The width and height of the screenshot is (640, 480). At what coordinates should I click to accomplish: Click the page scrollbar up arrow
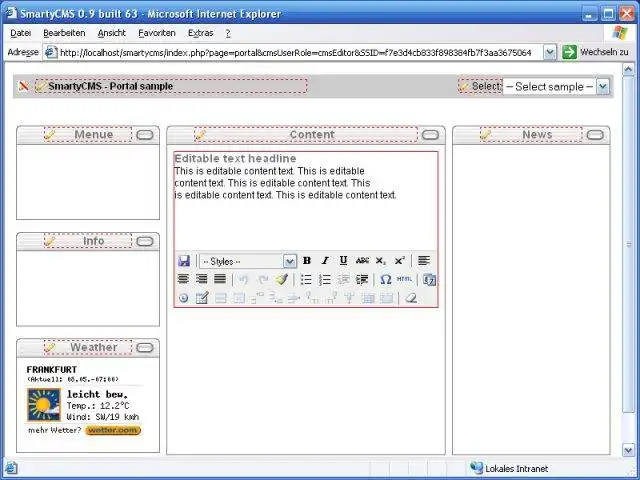628,70
